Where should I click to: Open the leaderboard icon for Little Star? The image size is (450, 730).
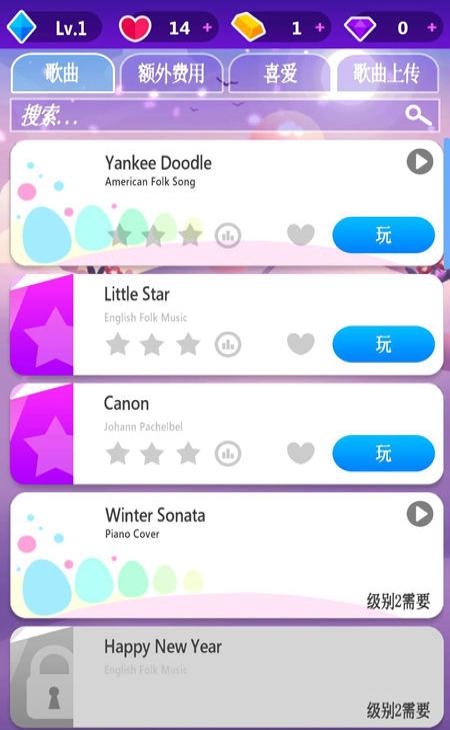[228, 345]
